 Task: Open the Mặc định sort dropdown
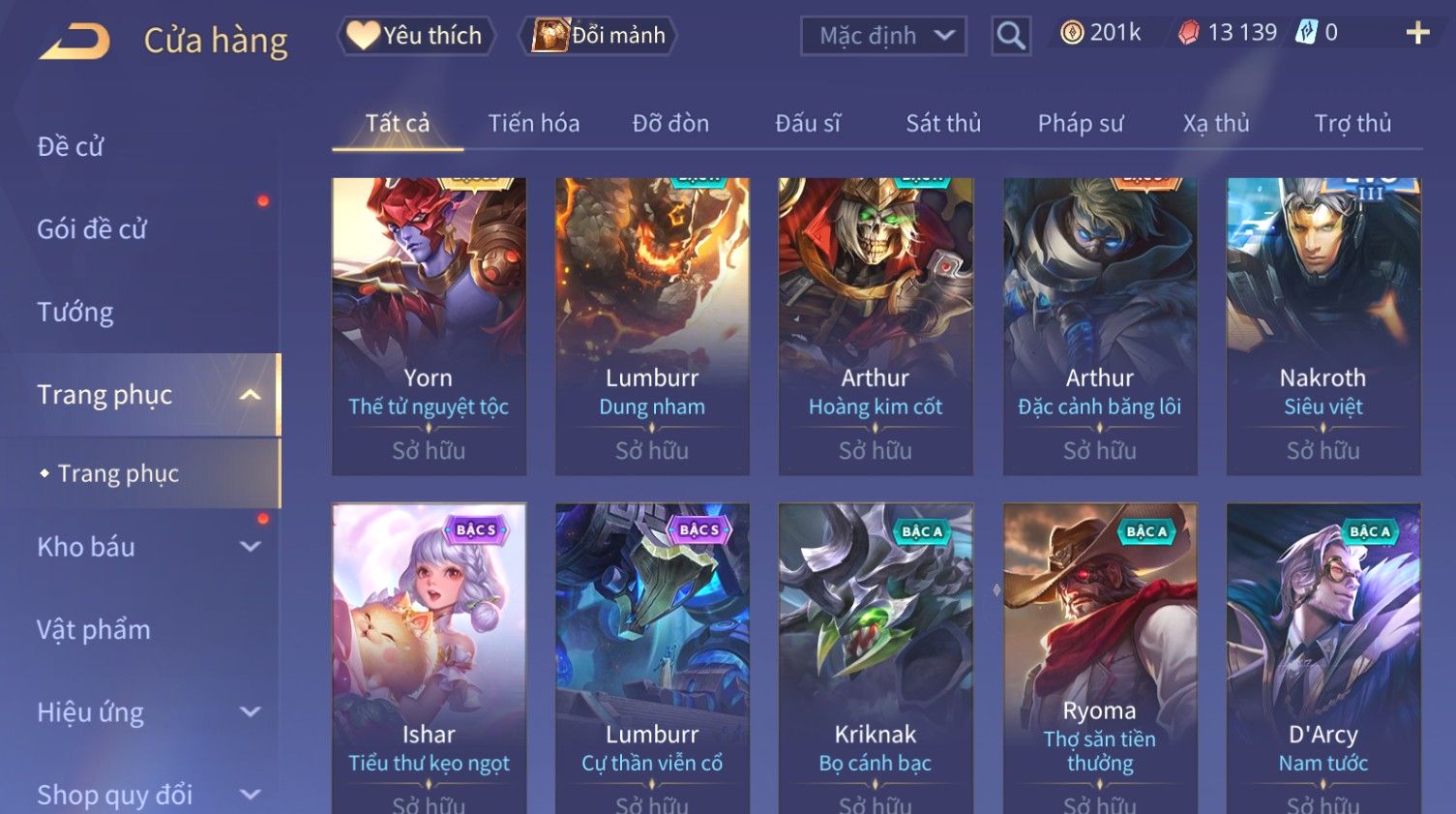point(883,36)
